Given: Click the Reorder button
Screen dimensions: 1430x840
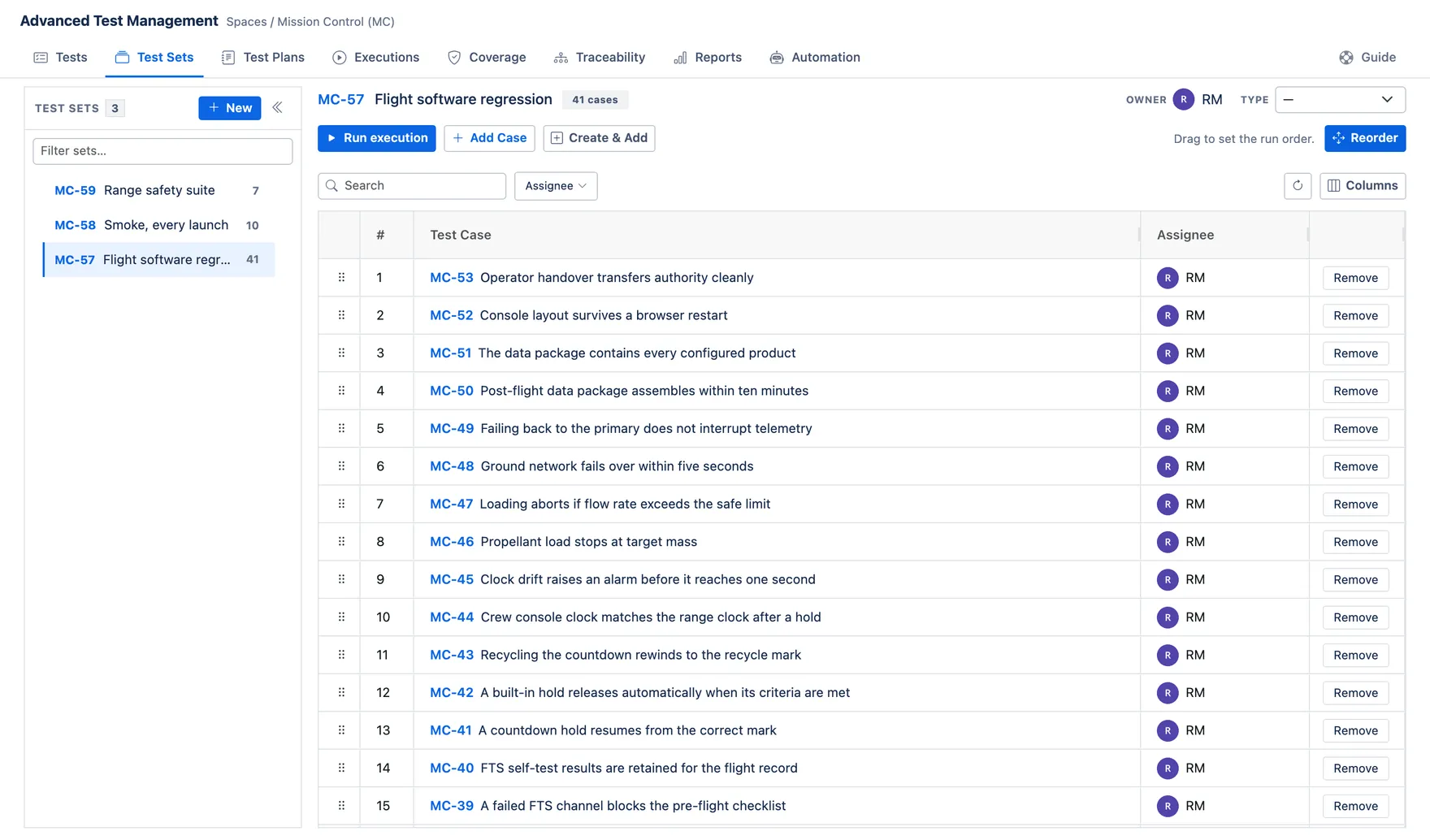Looking at the screenshot, I should pyautogui.click(x=1365, y=138).
